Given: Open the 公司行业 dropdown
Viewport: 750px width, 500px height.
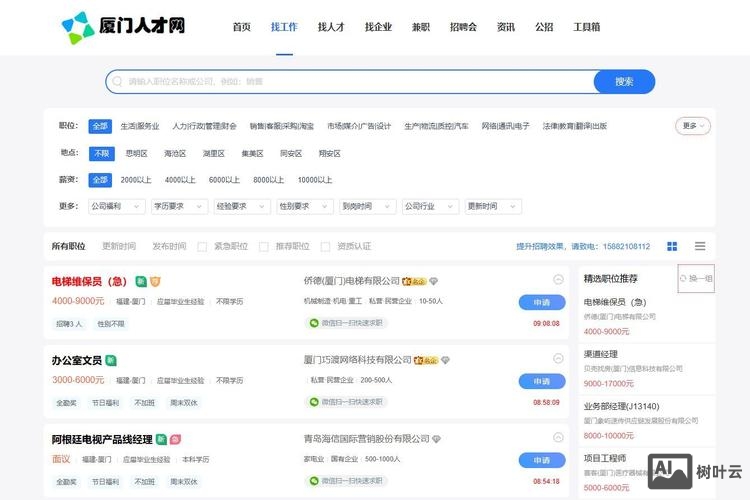Looking at the screenshot, I should coord(430,206).
